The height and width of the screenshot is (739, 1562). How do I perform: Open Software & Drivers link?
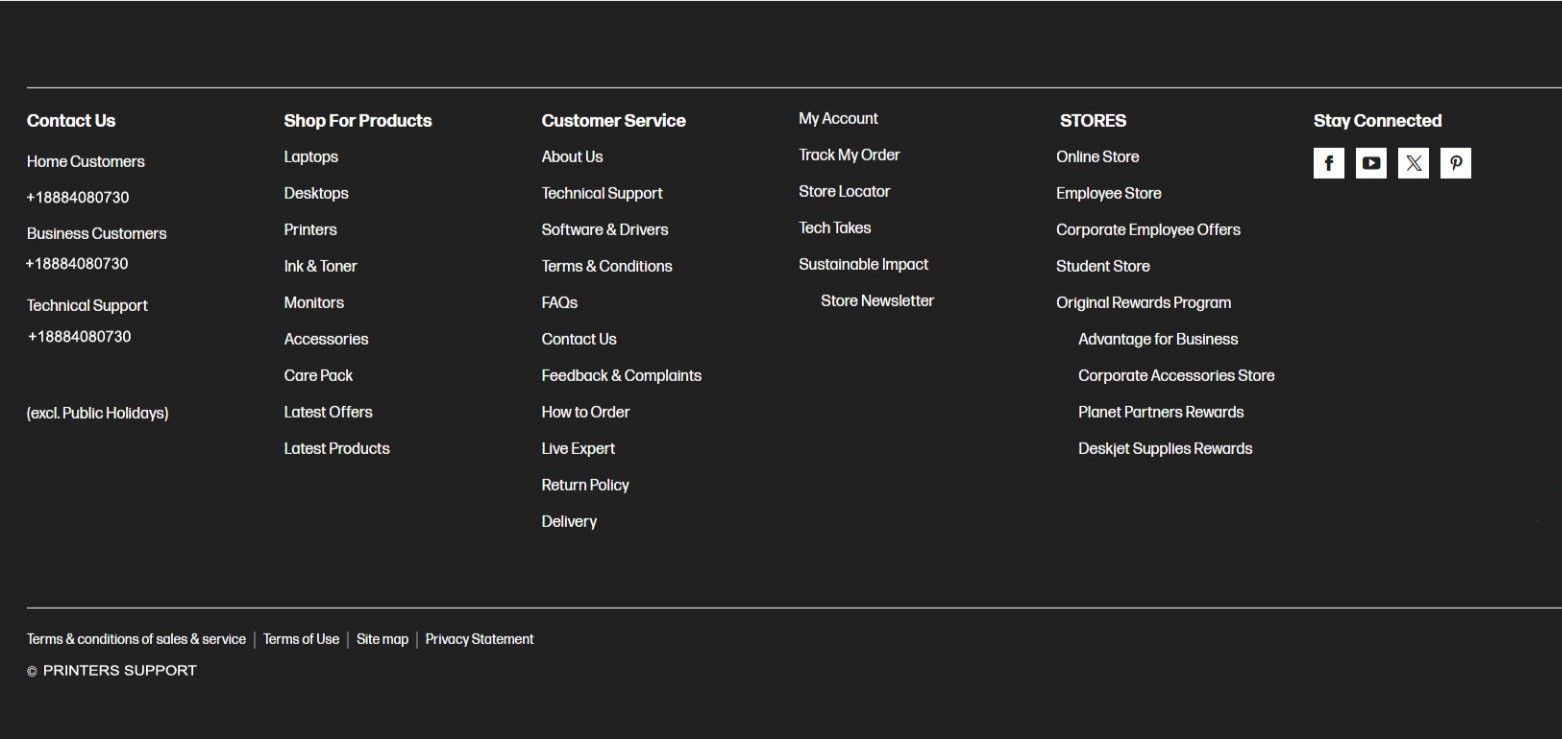[x=604, y=230]
